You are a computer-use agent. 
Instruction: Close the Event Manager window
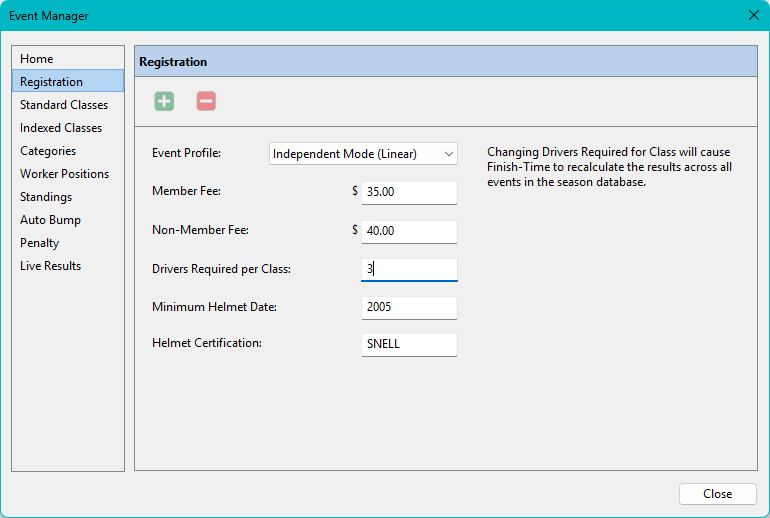click(754, 15)
